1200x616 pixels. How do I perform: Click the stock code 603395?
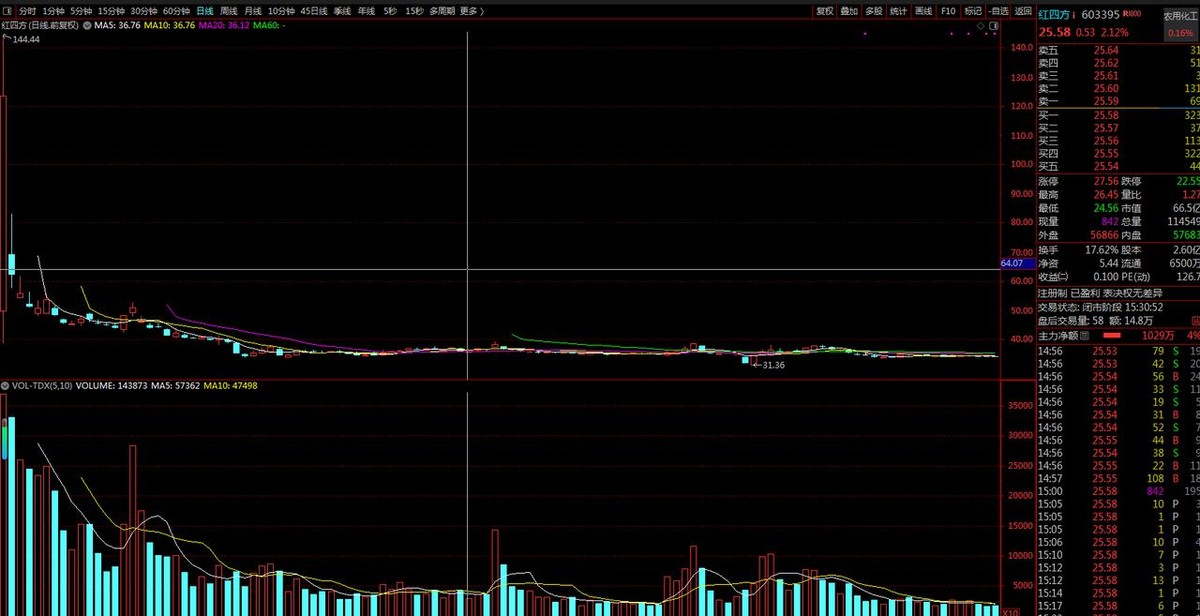tap(1100, 15)
